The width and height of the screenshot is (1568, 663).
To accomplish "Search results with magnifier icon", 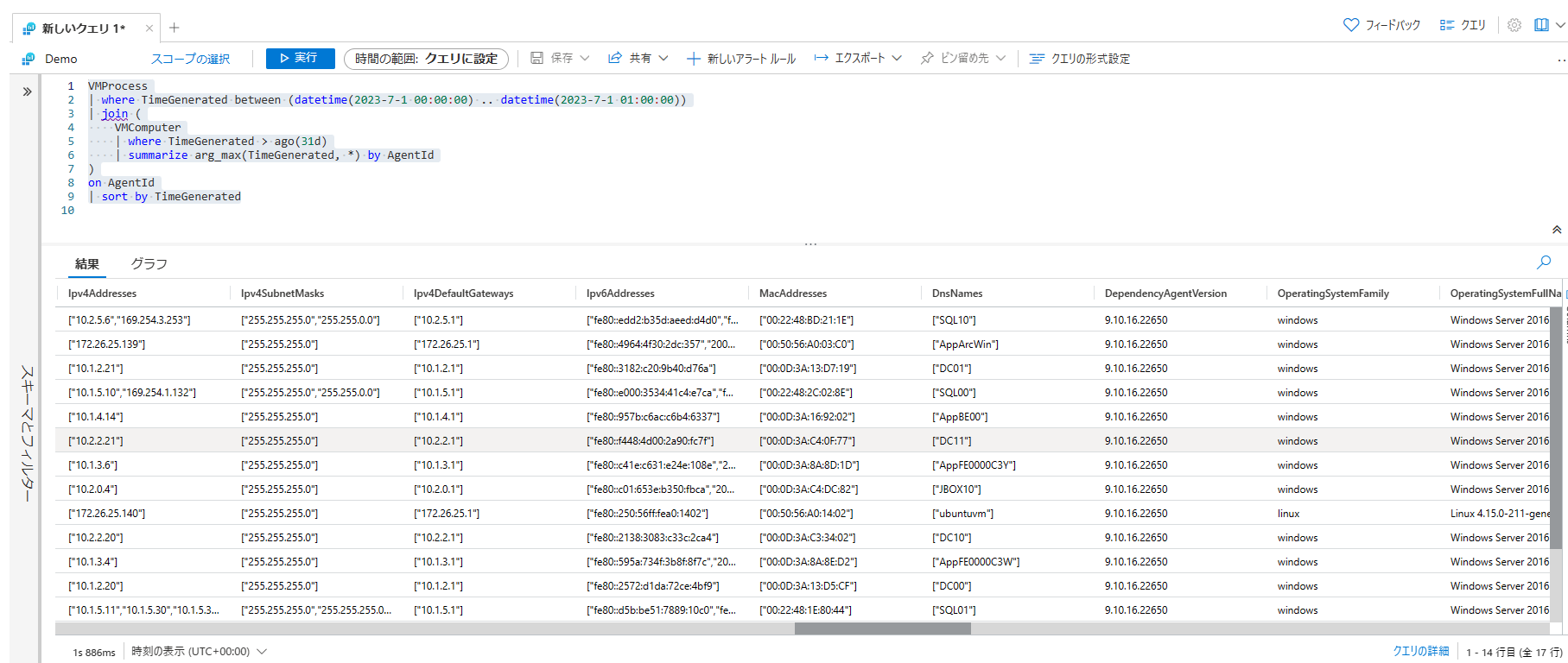I will (x=1544, y=262).
